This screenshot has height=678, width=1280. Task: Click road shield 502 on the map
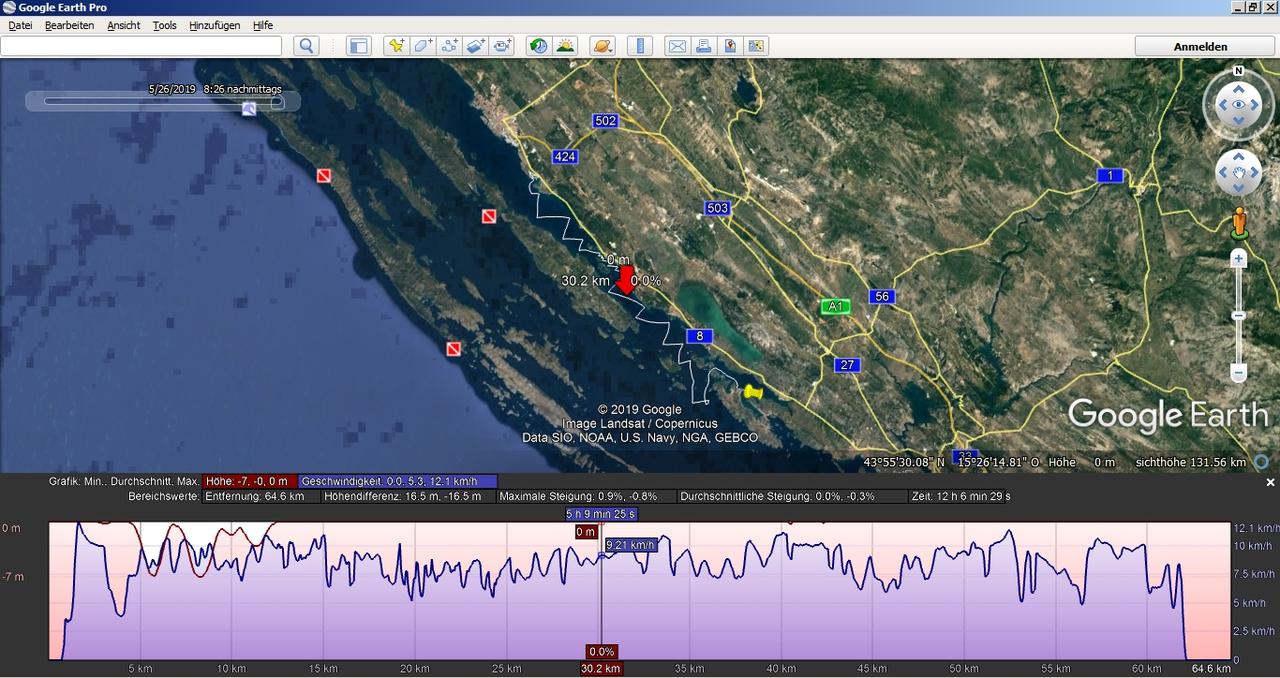pyautogui.click(x=605, y=120)
